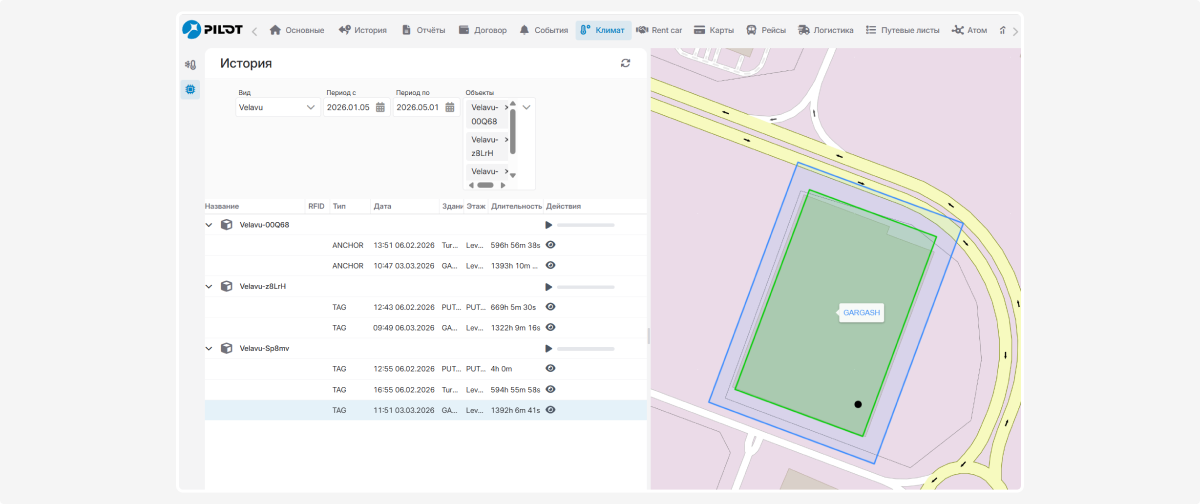Open calendar for Период по date
The height and width of the screenshot is (504, 1200).
450,107
